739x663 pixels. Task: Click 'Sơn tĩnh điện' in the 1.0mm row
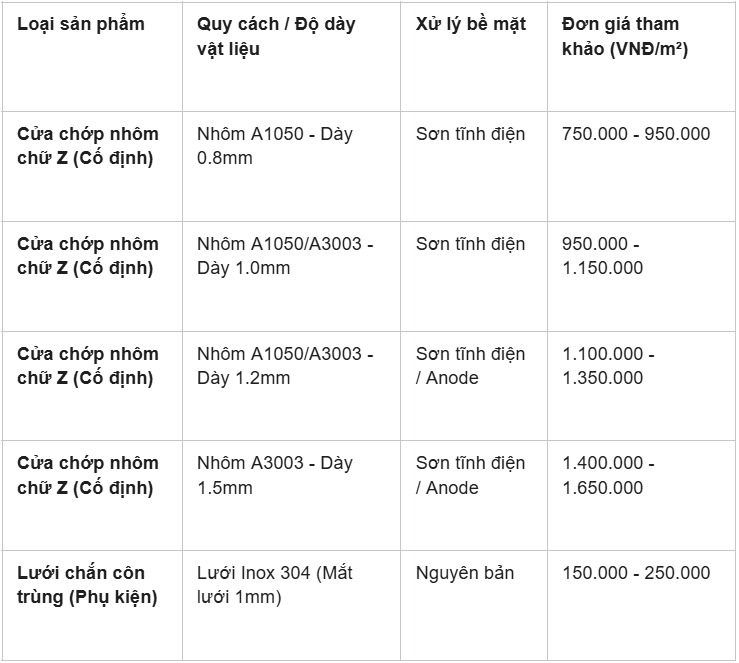click(470, 244)
